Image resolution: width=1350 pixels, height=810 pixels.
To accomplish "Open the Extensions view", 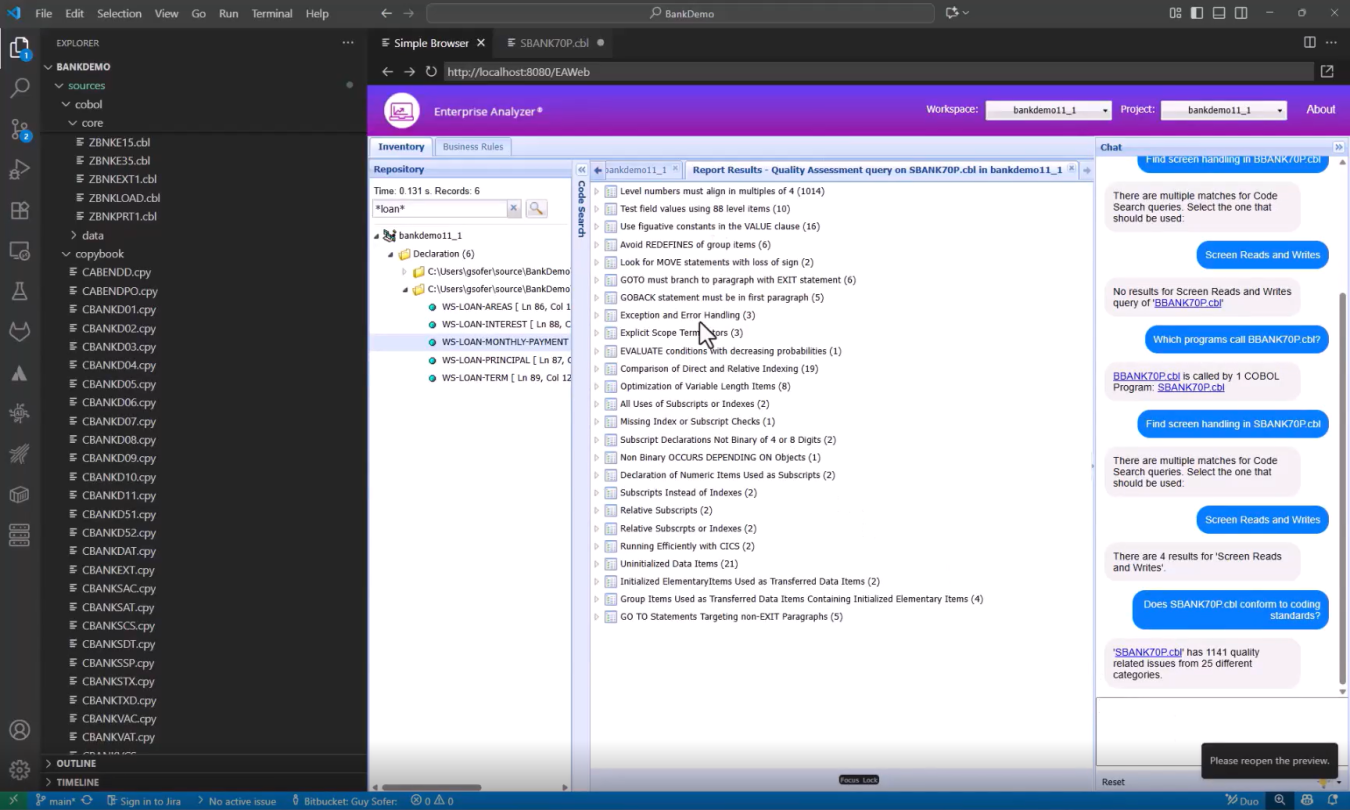I will point(20,212).
